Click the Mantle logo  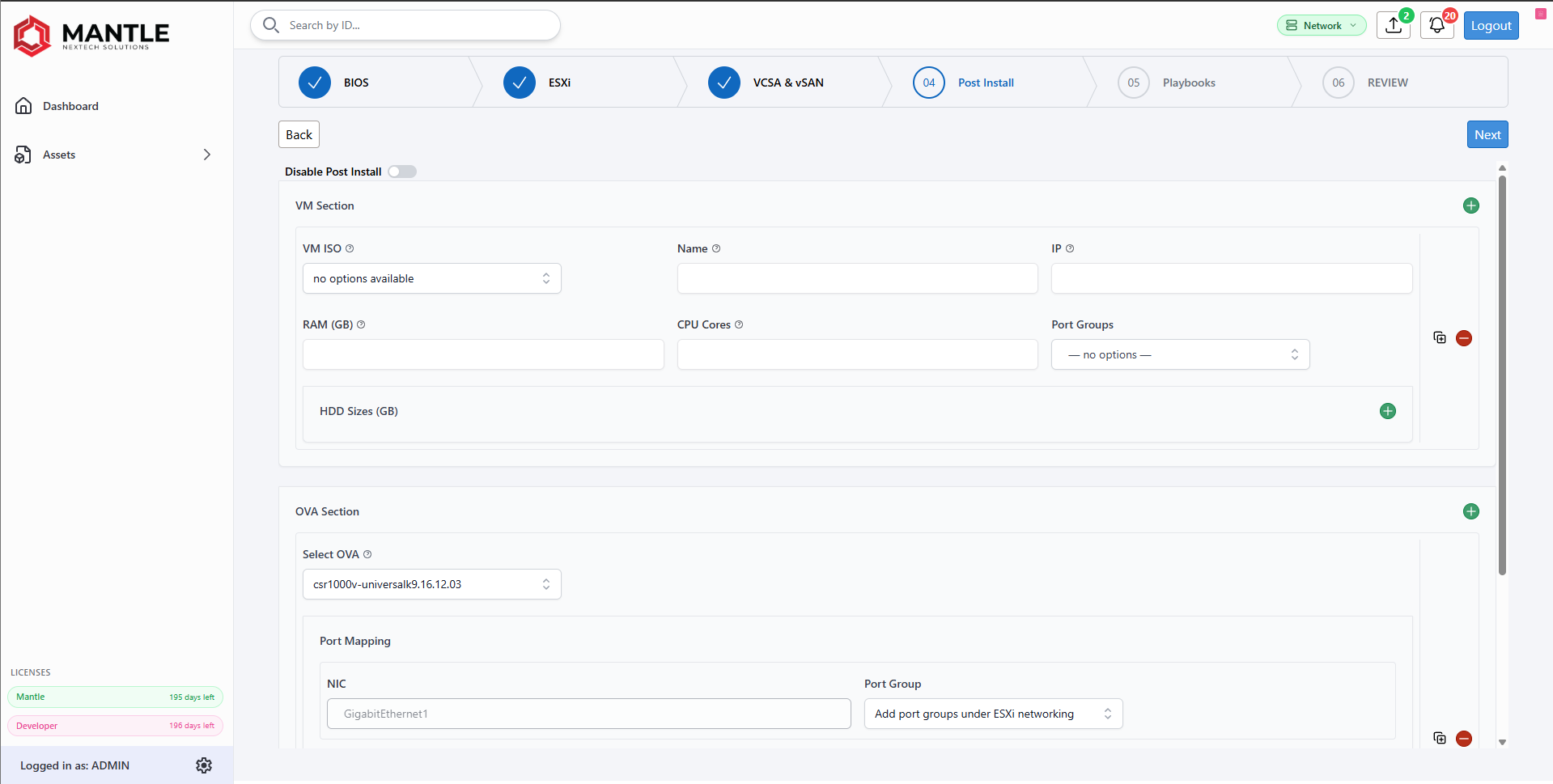pyautogui.click(x=91, y=36)
